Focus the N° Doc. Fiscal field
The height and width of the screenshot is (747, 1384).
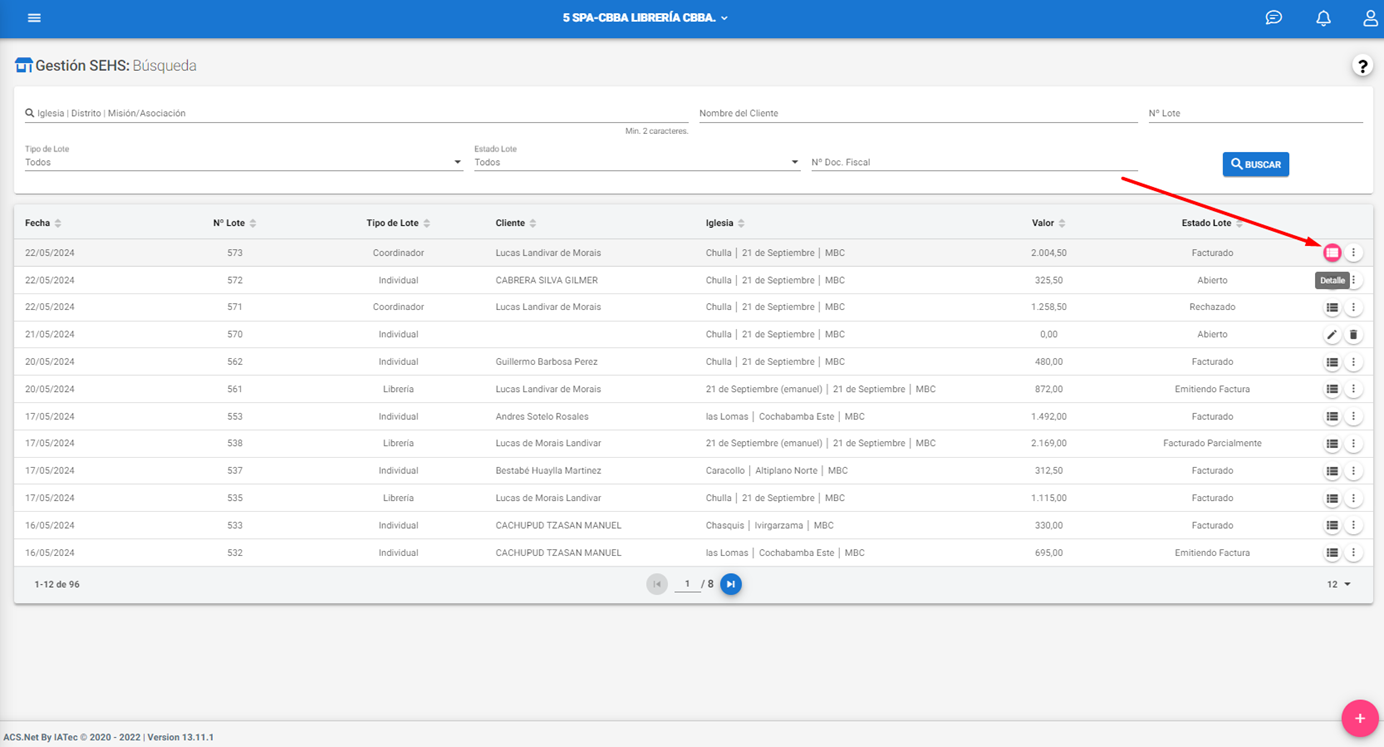tap(974, 162)
